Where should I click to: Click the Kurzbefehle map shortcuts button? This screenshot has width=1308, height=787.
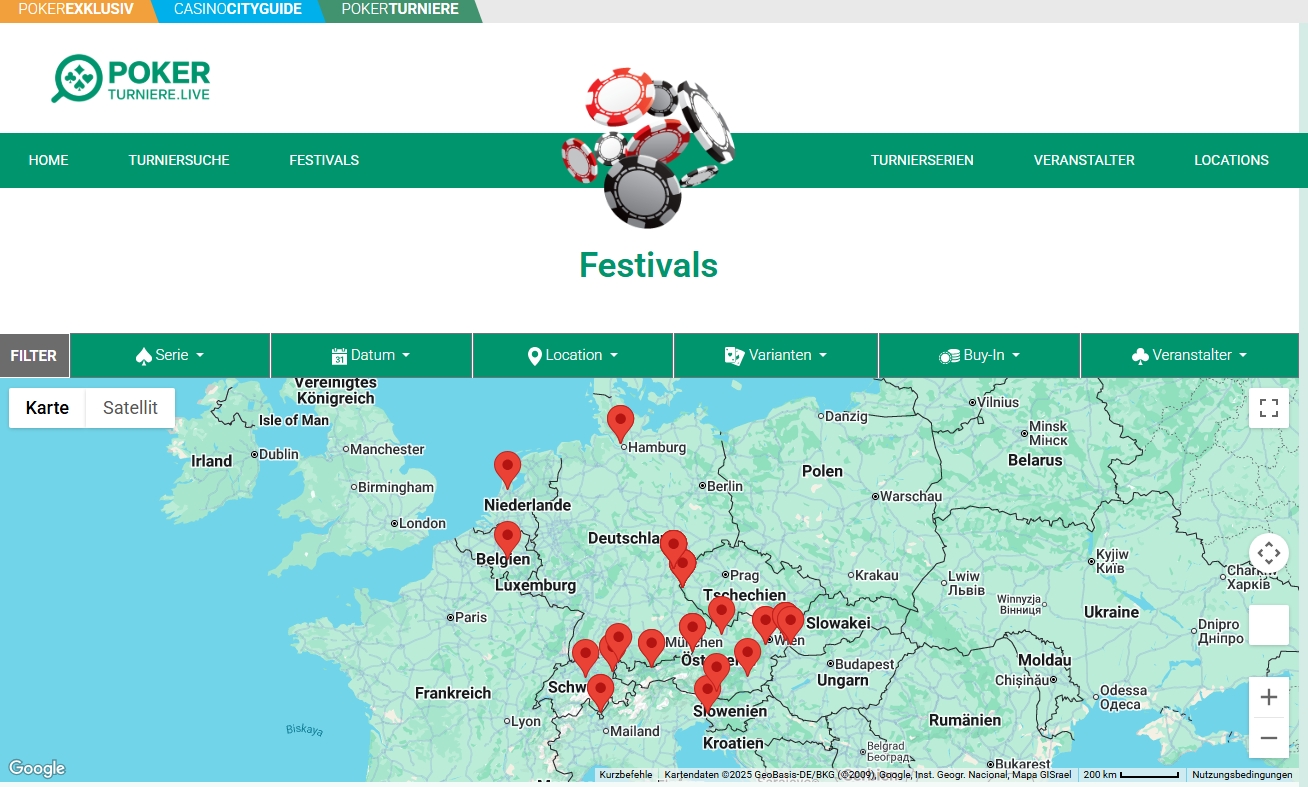pos(626,775)
